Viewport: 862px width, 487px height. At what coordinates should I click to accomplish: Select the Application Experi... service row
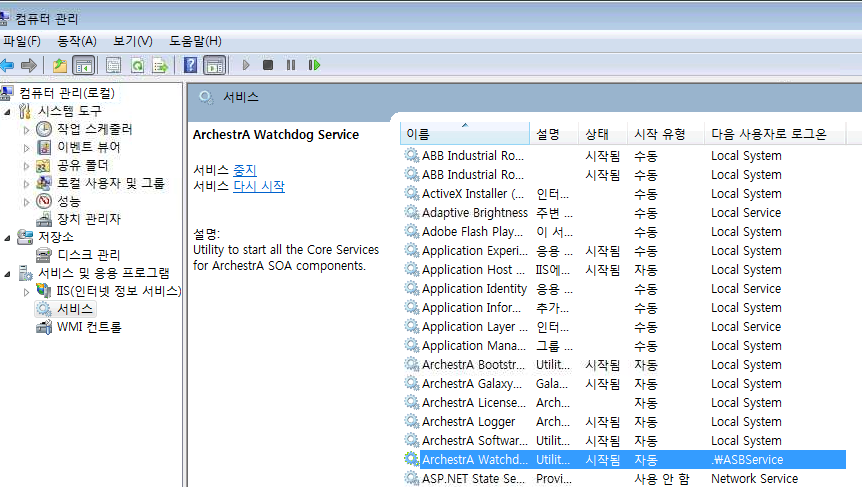[x=624, y=251]
